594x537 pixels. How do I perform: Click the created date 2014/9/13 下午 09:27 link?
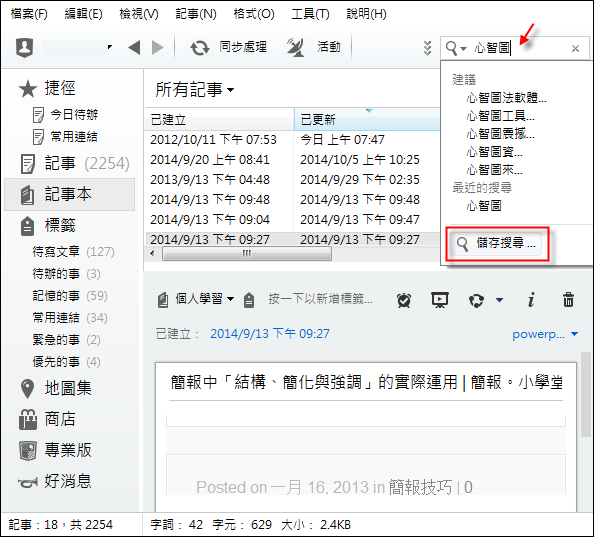(x=270, y=334)
